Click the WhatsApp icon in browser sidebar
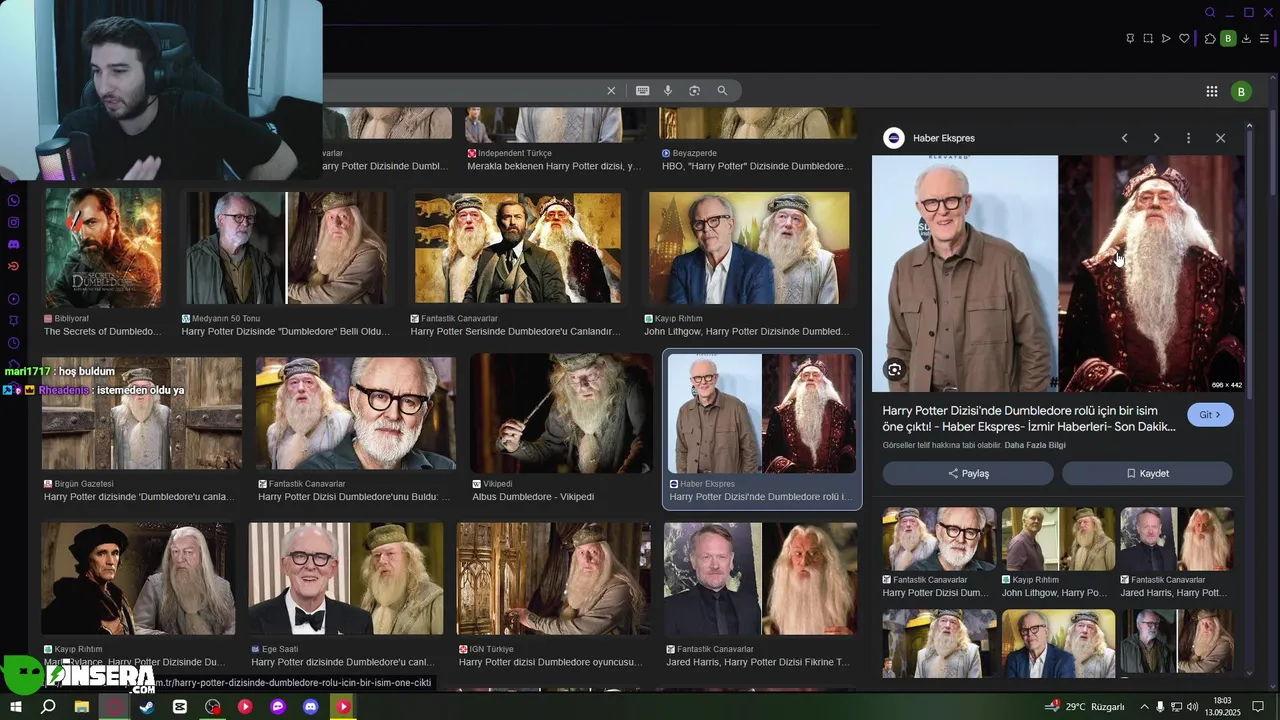 tap(14, 201)
